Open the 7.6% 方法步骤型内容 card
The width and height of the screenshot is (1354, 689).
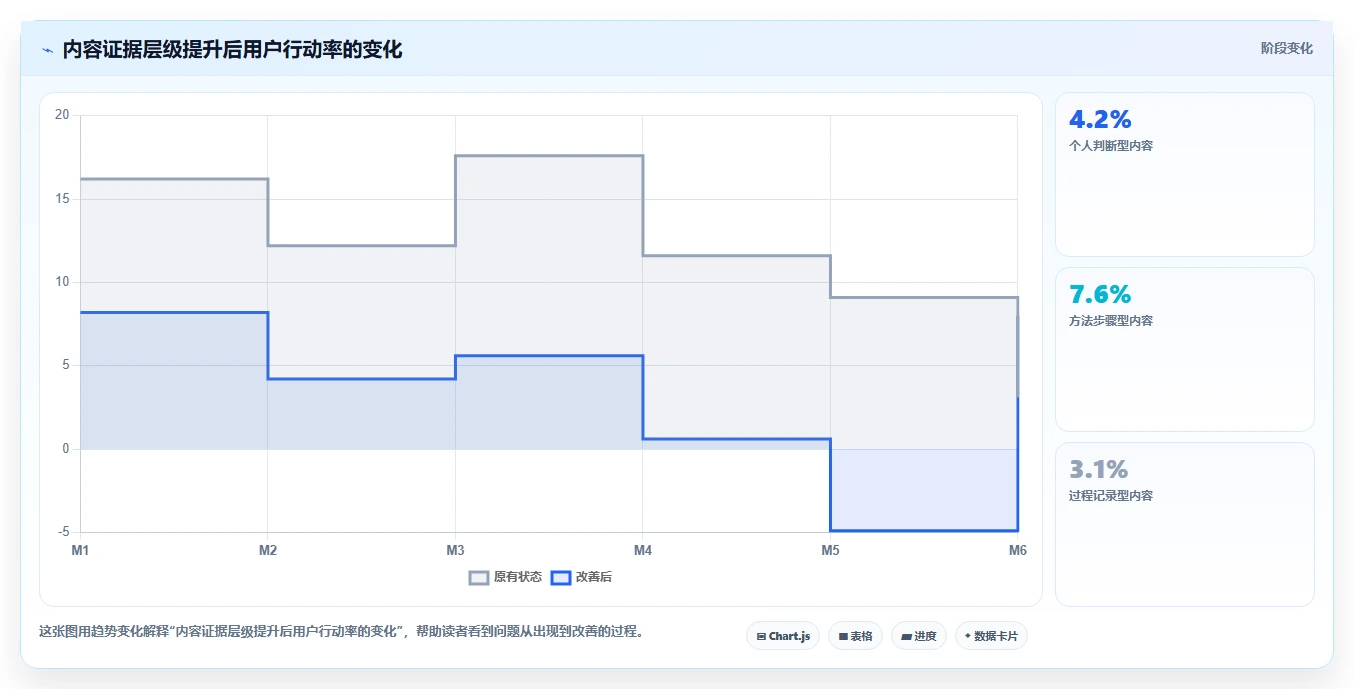click(x=1184, y=349)
